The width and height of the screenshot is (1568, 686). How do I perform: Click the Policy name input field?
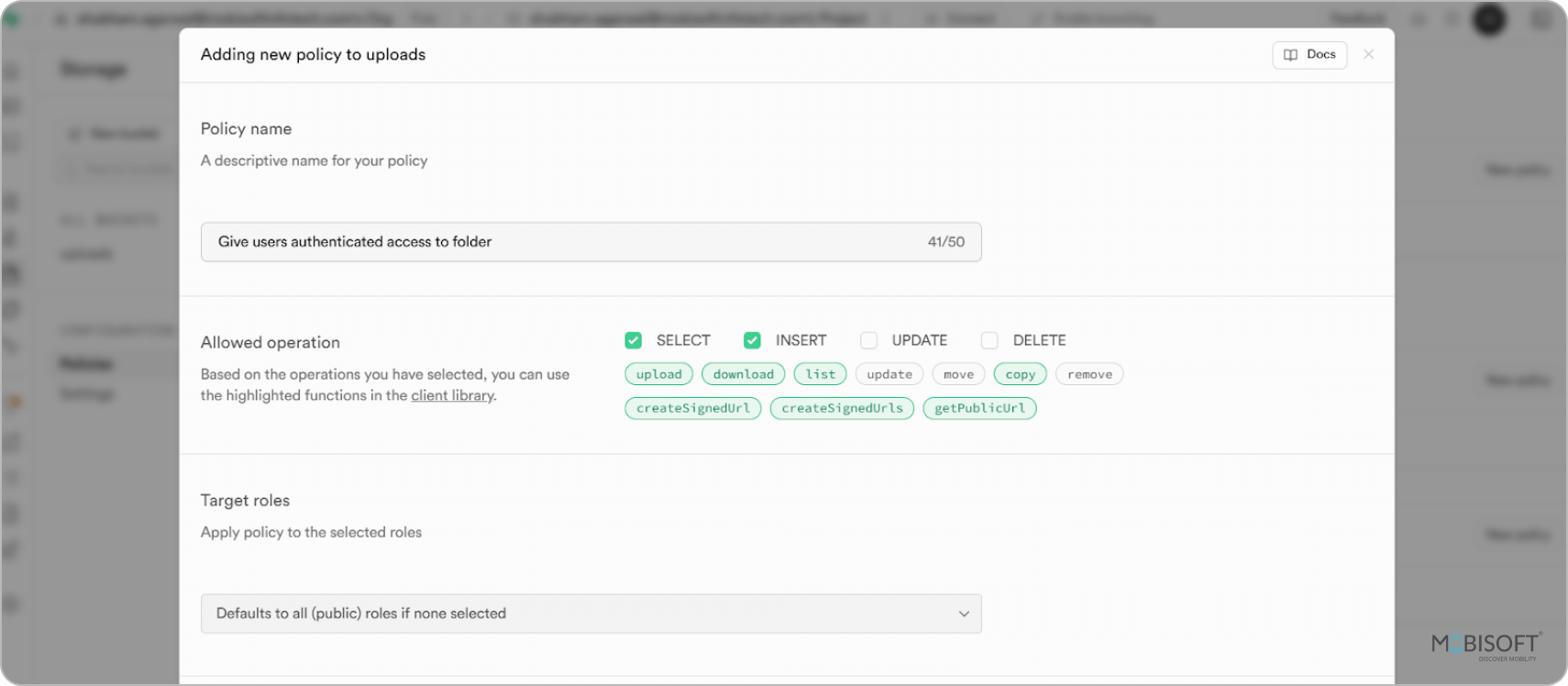pos(591,242)
